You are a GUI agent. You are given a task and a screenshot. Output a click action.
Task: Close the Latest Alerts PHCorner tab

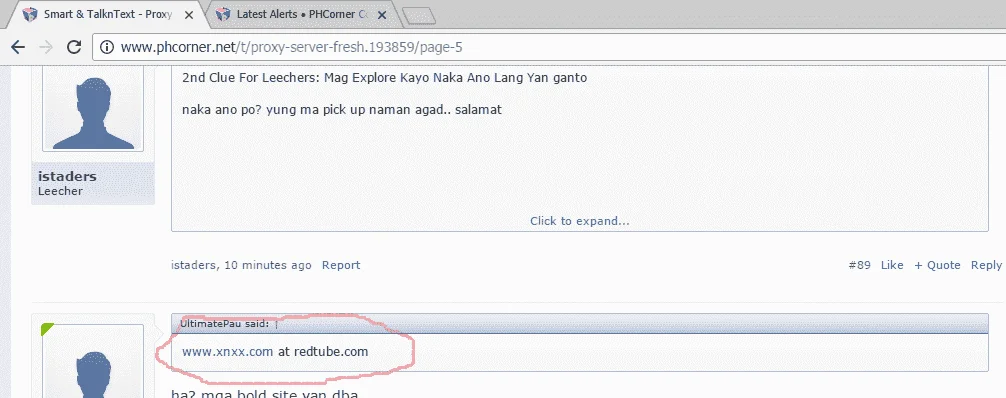382,15
